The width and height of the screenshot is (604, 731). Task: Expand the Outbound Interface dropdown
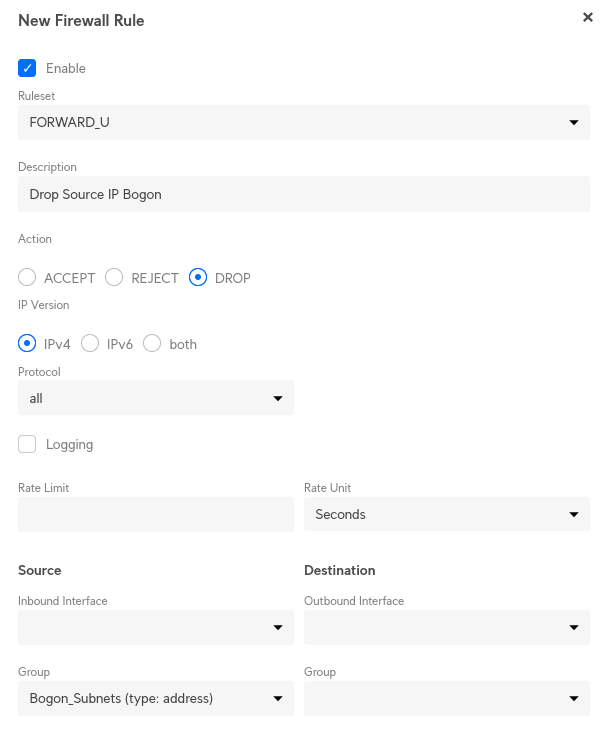click(446, 627)
